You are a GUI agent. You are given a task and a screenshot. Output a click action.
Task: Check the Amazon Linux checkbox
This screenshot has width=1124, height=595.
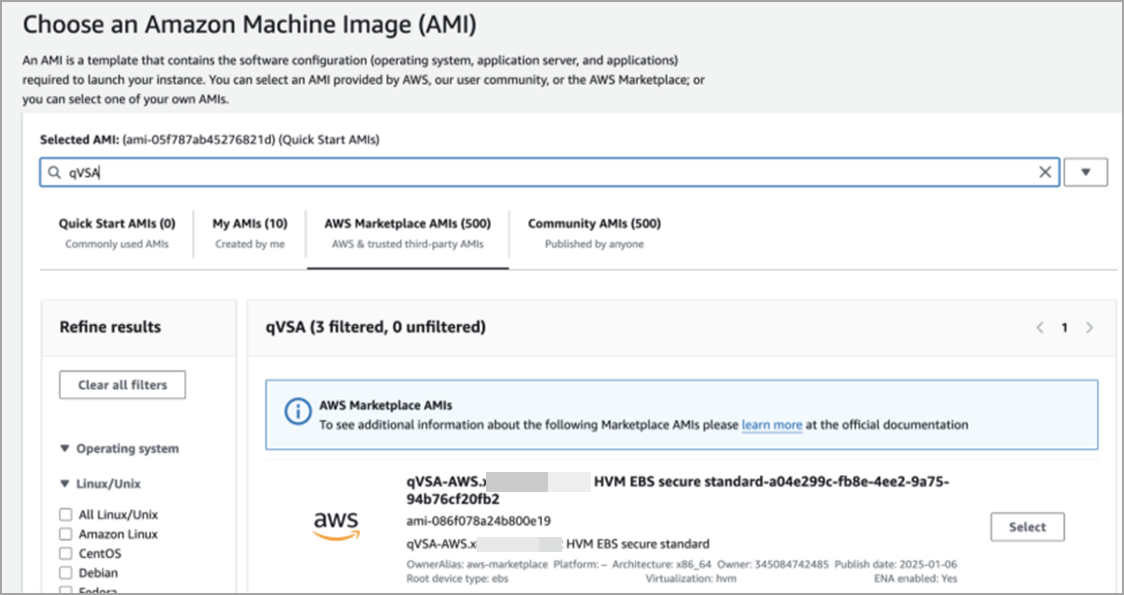tap(66, 534)
